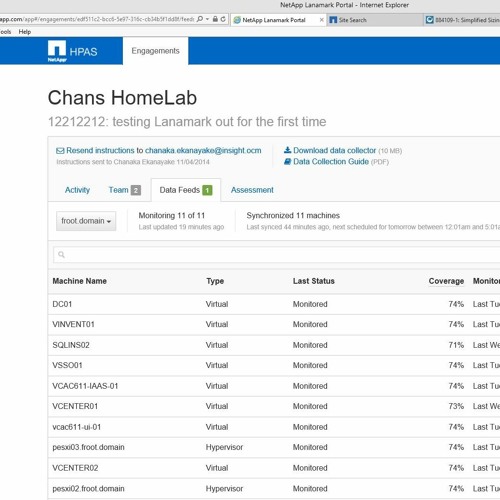This screenshot has width=500, height=500.
Task: Select the SQLINS02 machine name
Action: click(x=71, y=345)
